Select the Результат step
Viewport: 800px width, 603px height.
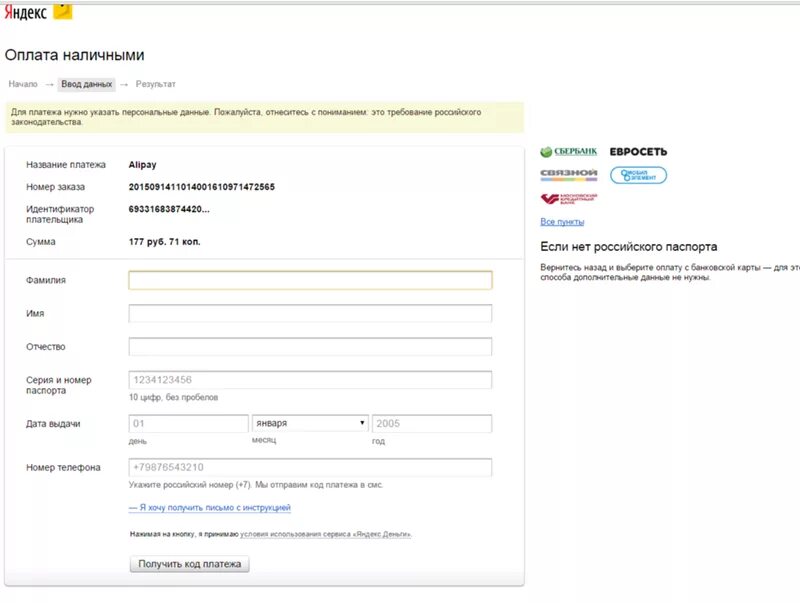point(156,84)
